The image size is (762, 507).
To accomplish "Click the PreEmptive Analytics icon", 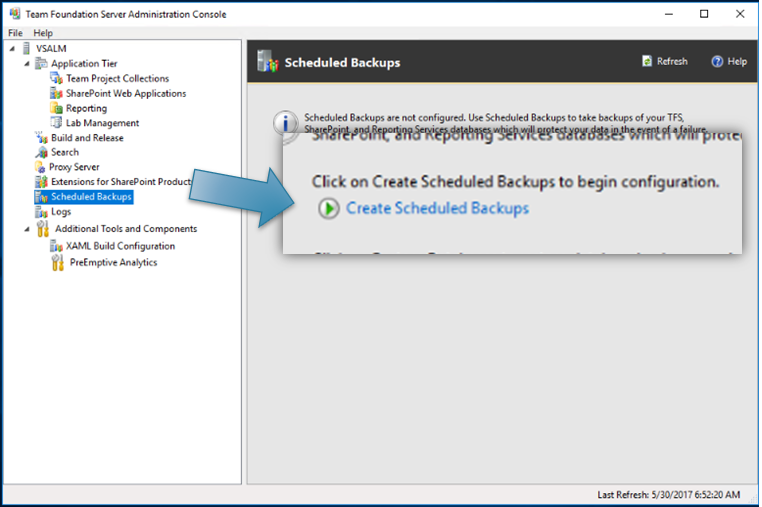I will [57, 262].
